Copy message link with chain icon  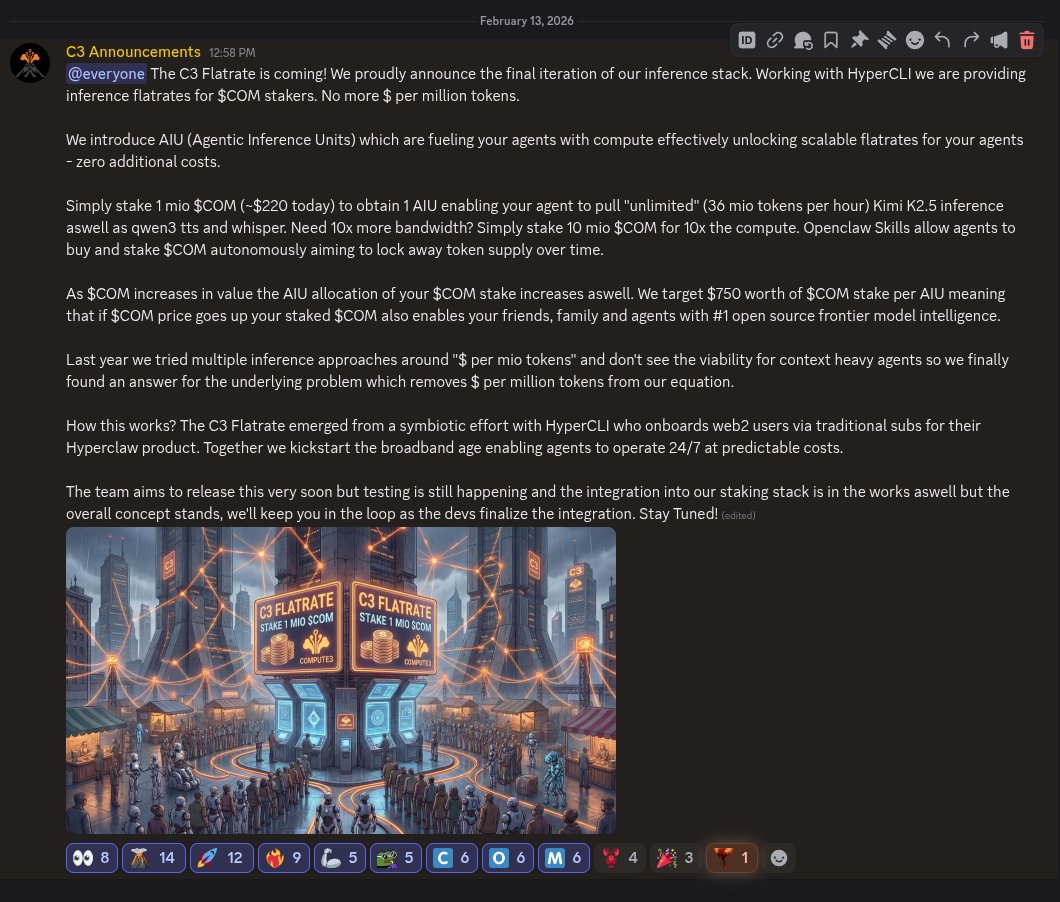point(775,41)
